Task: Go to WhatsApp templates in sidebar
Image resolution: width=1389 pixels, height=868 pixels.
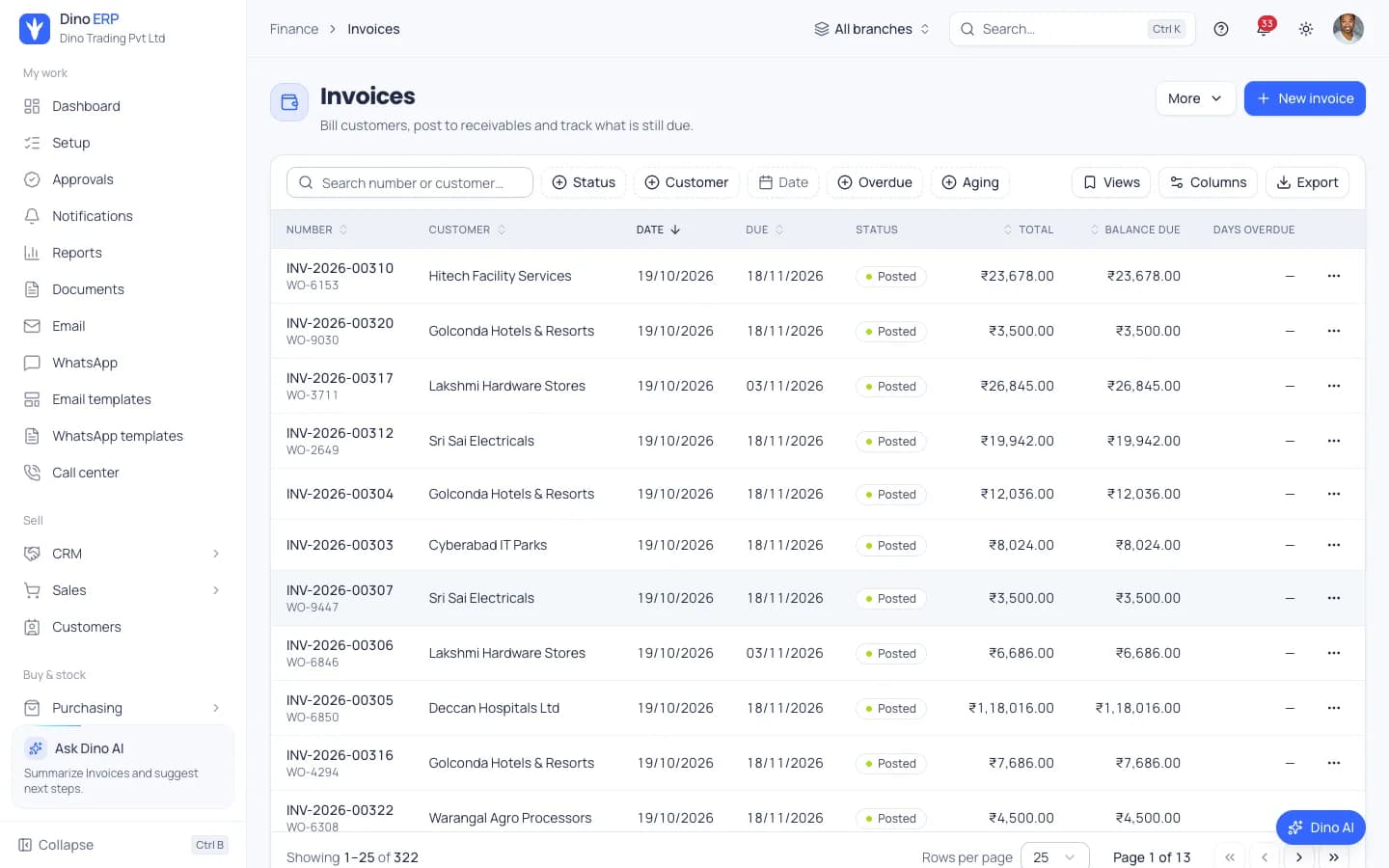Action: click(x=123, y=436)
